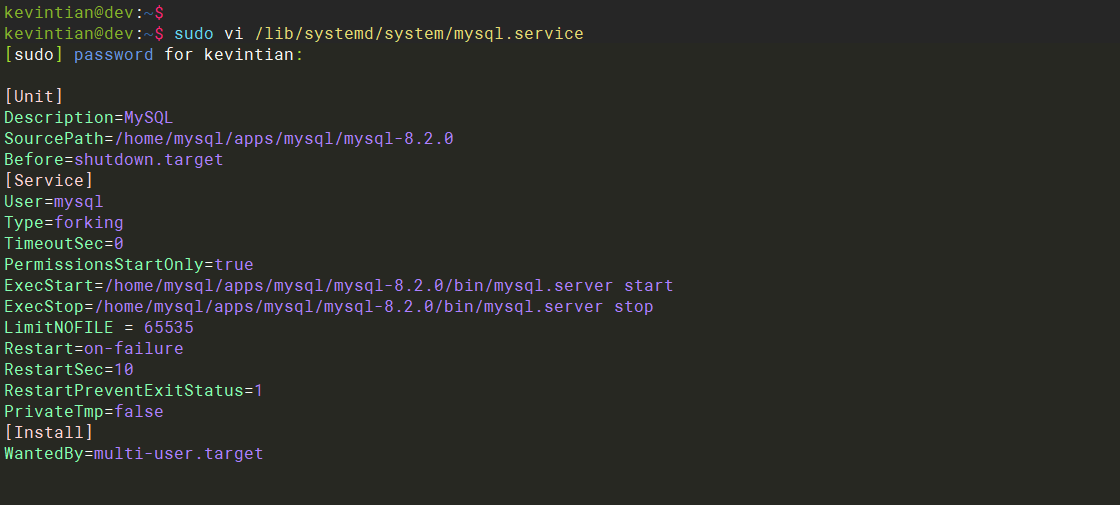Click the [Unit] section header
Screen dimensions: 1120x505
tap(34, 96)
